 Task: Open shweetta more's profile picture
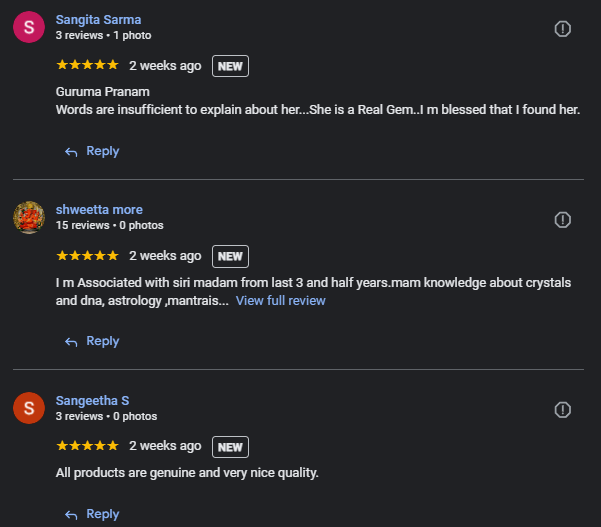29,217
